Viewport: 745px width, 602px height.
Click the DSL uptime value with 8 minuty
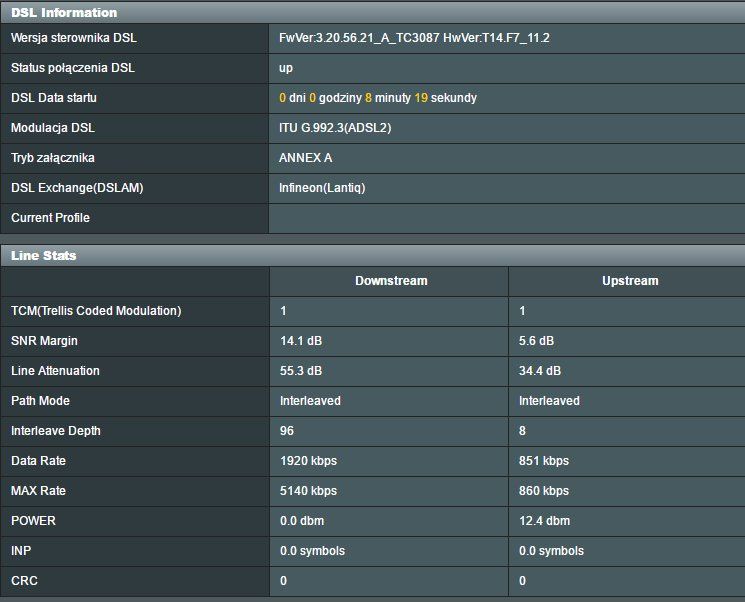pos(378,98)
